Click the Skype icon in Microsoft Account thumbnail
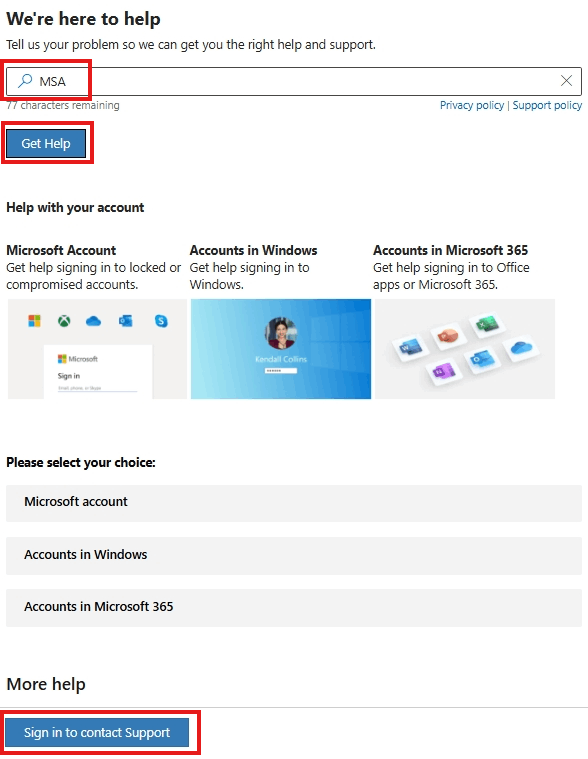 click(161, 320)
